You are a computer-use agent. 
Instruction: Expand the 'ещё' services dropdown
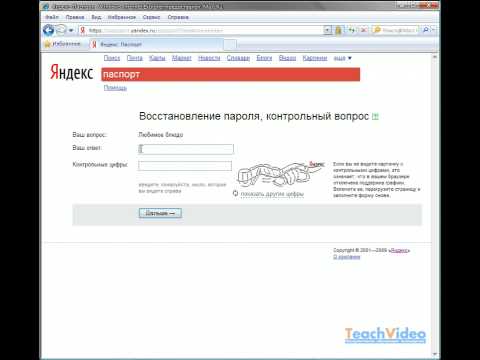pos(343,58)
